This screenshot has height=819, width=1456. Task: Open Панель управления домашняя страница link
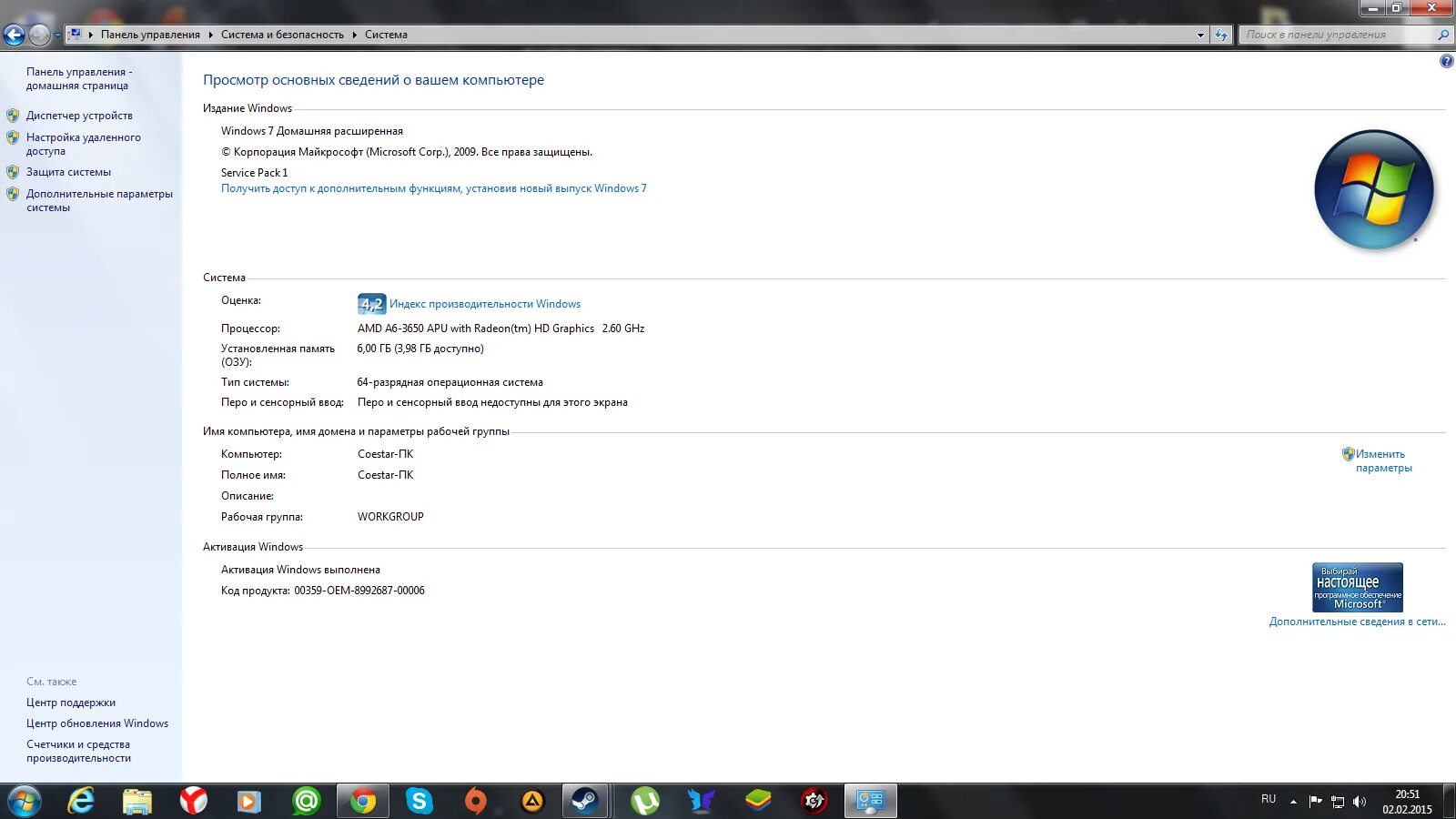(79, 78)
